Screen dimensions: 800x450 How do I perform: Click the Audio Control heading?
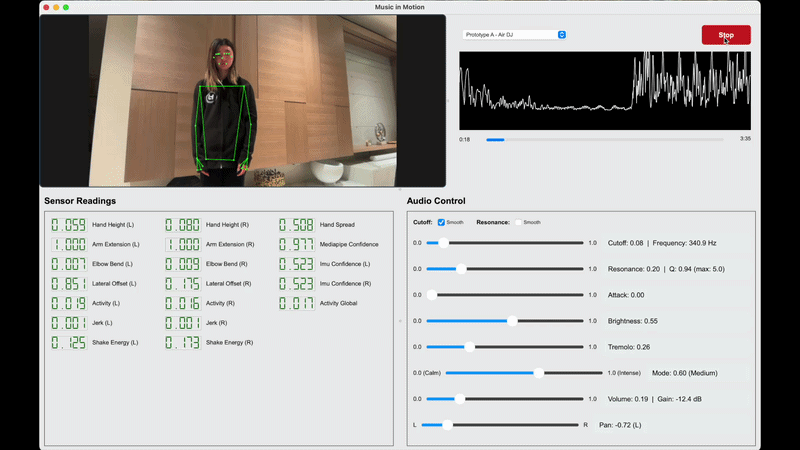coord(436,201)
